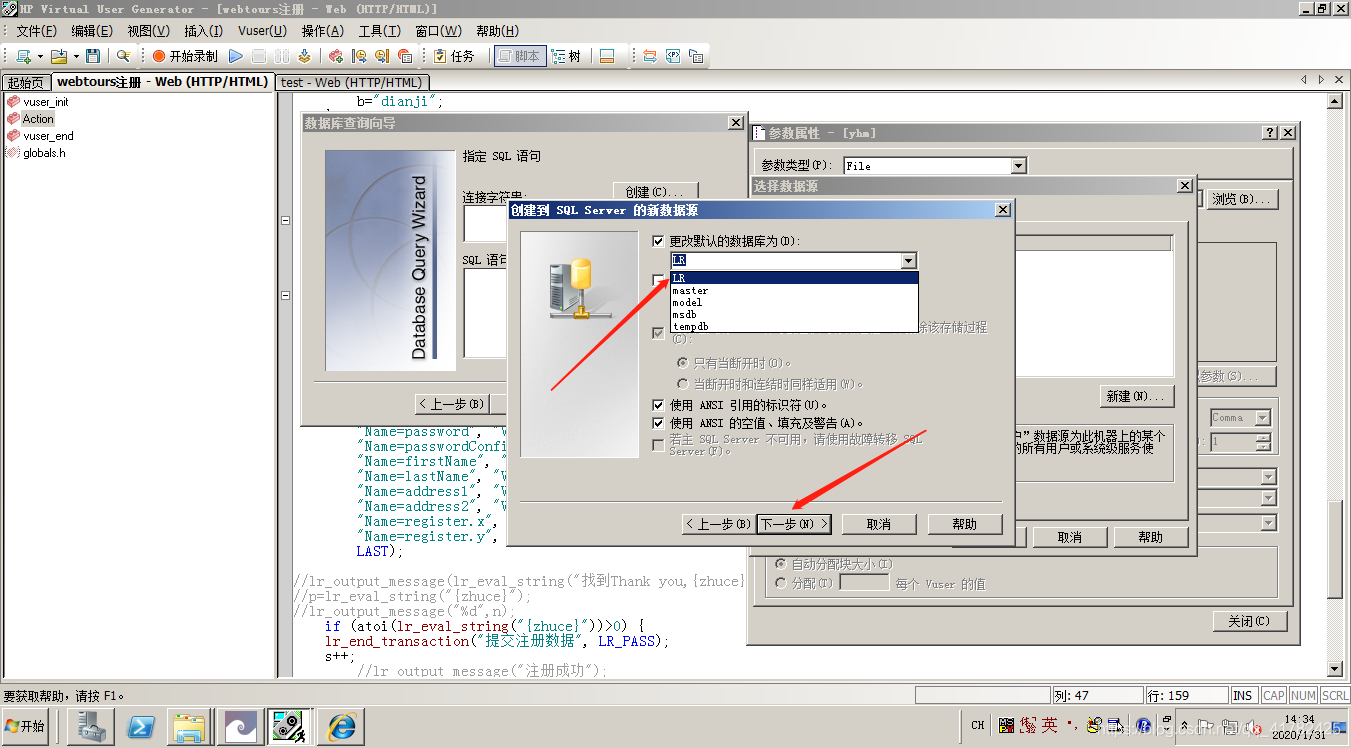Open the Parameter List <P> icon
Viewport: 1351px width, 748px height.
(x=673, y=56)
